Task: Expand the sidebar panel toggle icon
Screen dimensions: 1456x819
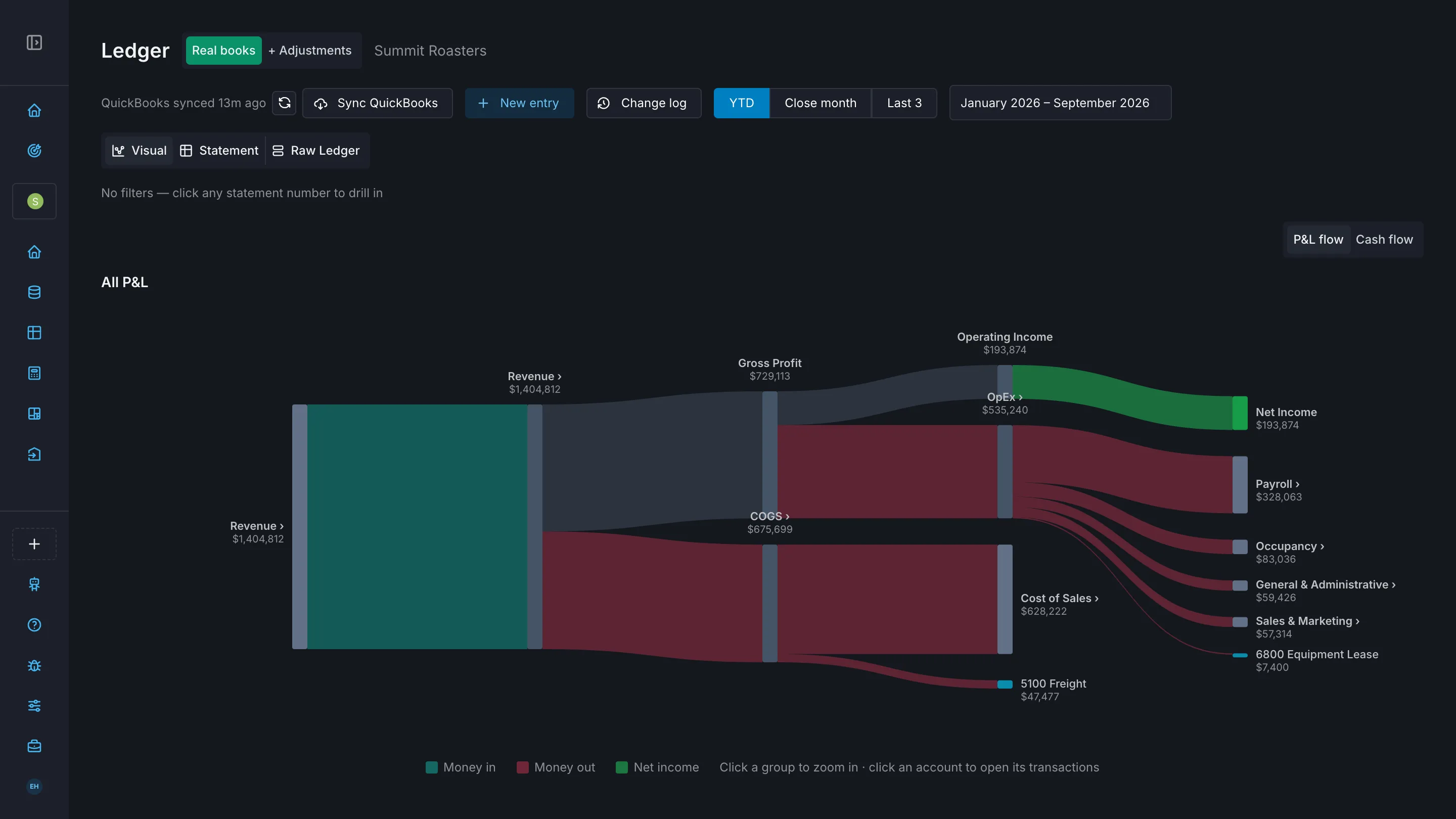Action: coord(34,42)
